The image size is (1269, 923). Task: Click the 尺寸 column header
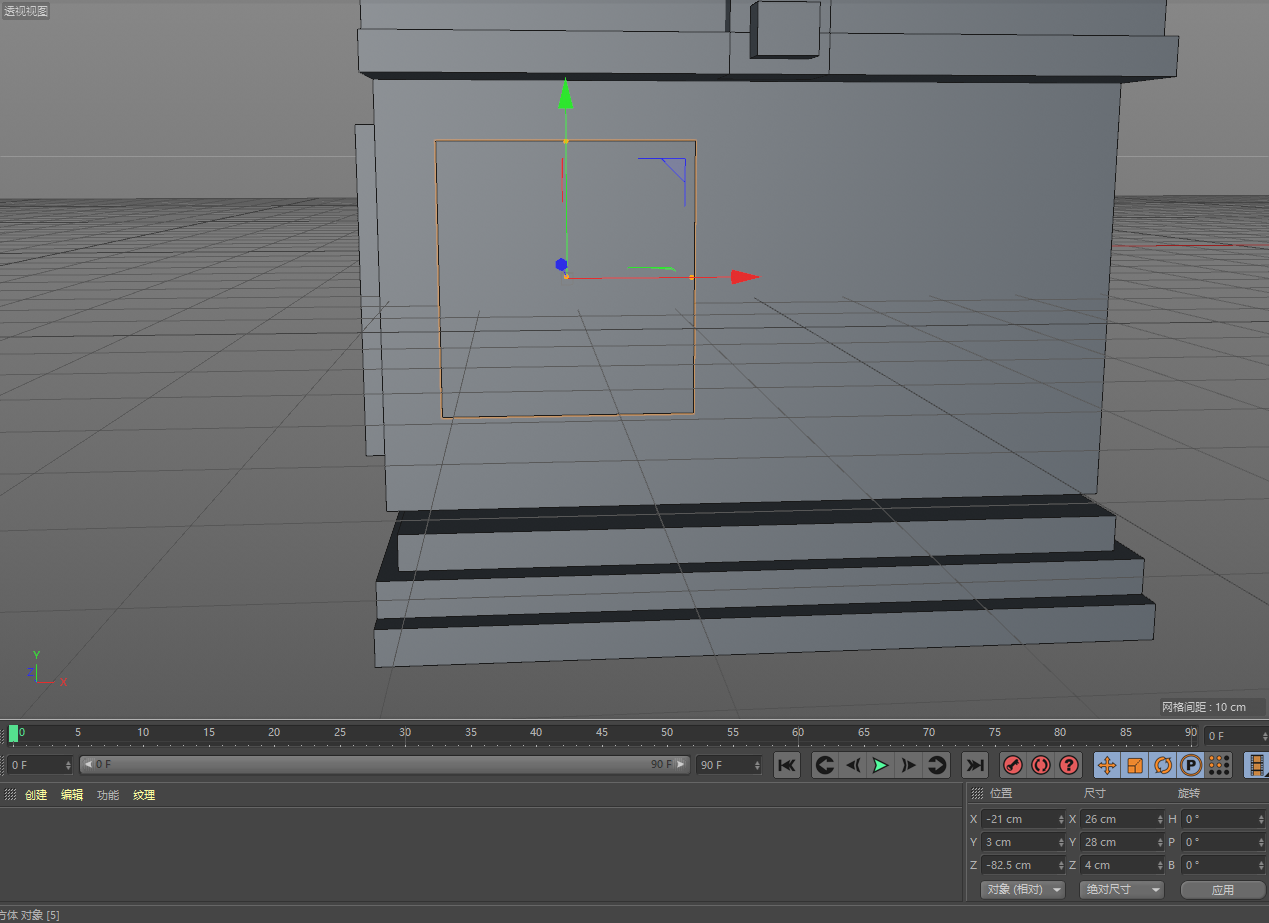1095,793
